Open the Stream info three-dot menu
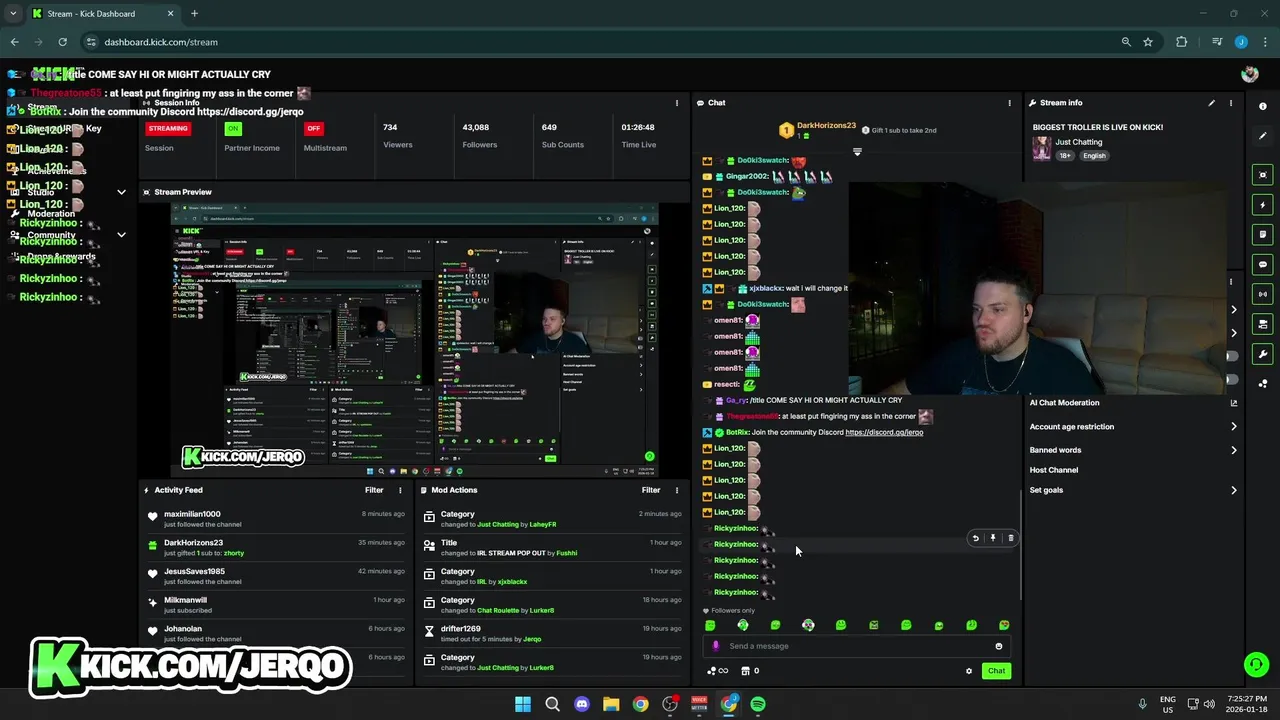This screenshot has height=720, width=1280. click(x=1231, y=103)
